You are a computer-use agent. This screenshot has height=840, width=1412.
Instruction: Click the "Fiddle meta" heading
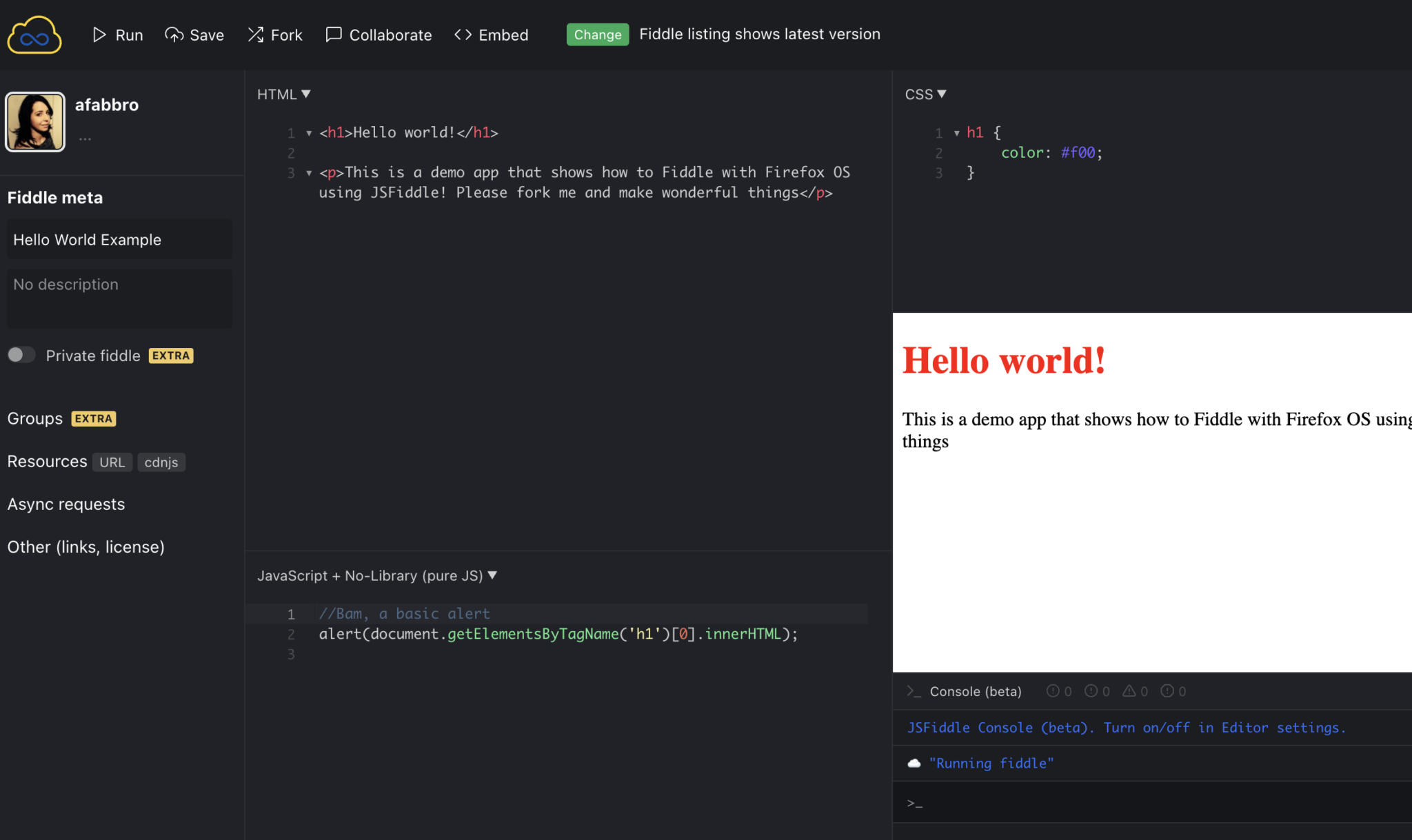click(x=55, y=198)
